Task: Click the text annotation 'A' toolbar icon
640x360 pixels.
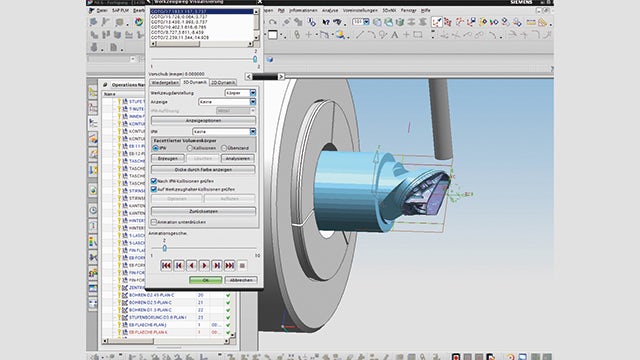Action: coord(395,35)
